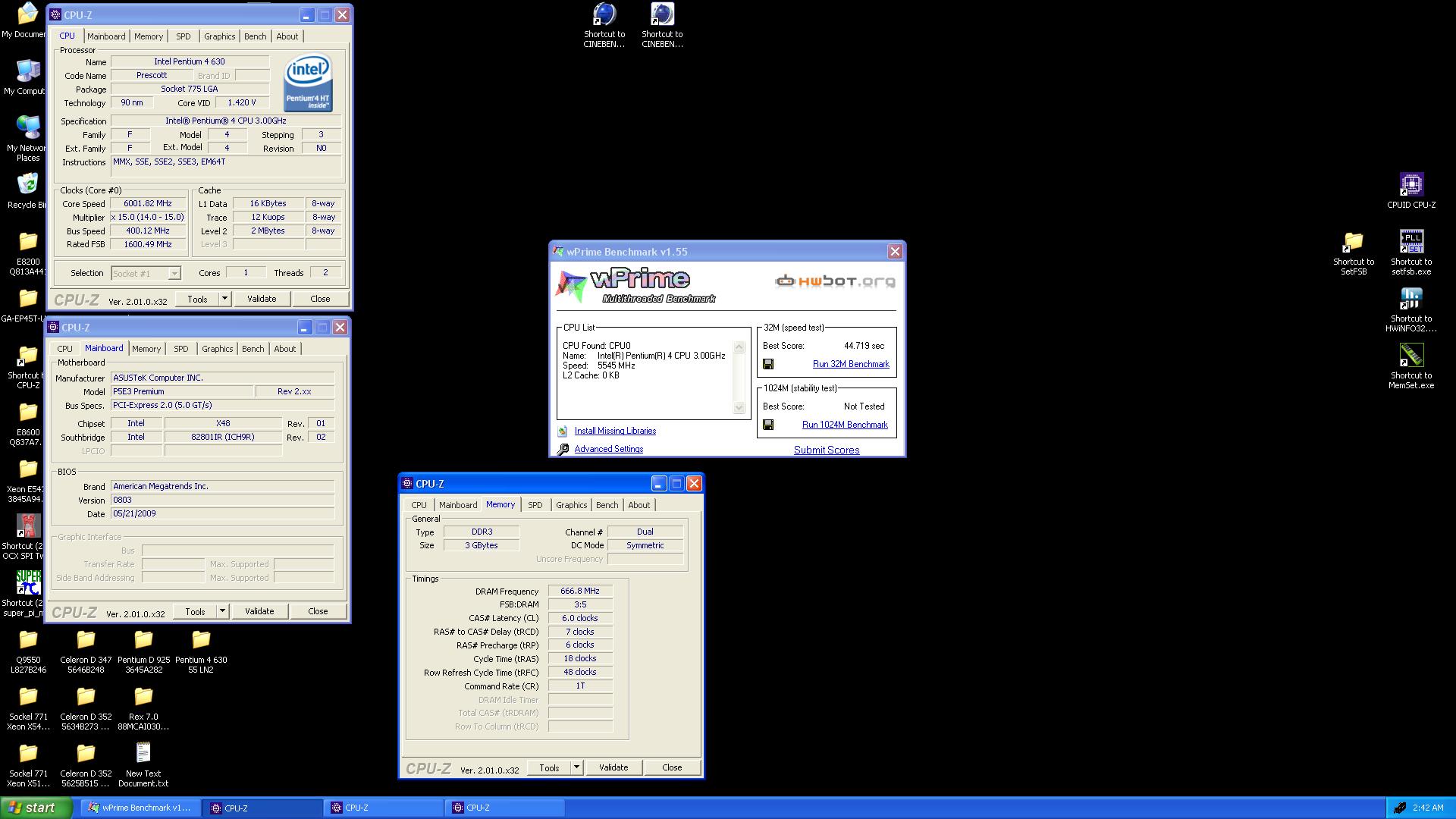
Task: Expand Tools dropdown arrow in Memory CPU-Z window
Action: (576, 767)
